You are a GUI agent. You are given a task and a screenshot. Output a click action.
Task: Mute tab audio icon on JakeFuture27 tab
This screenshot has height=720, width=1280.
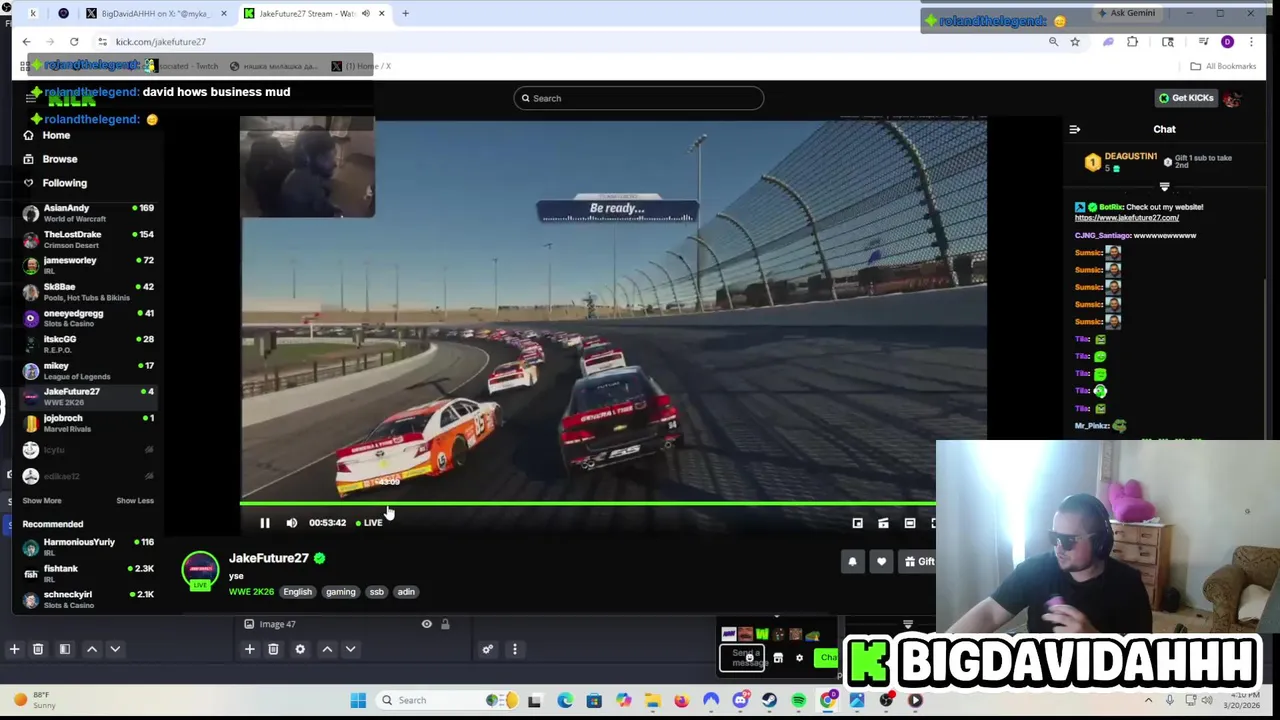pos(365,14)
